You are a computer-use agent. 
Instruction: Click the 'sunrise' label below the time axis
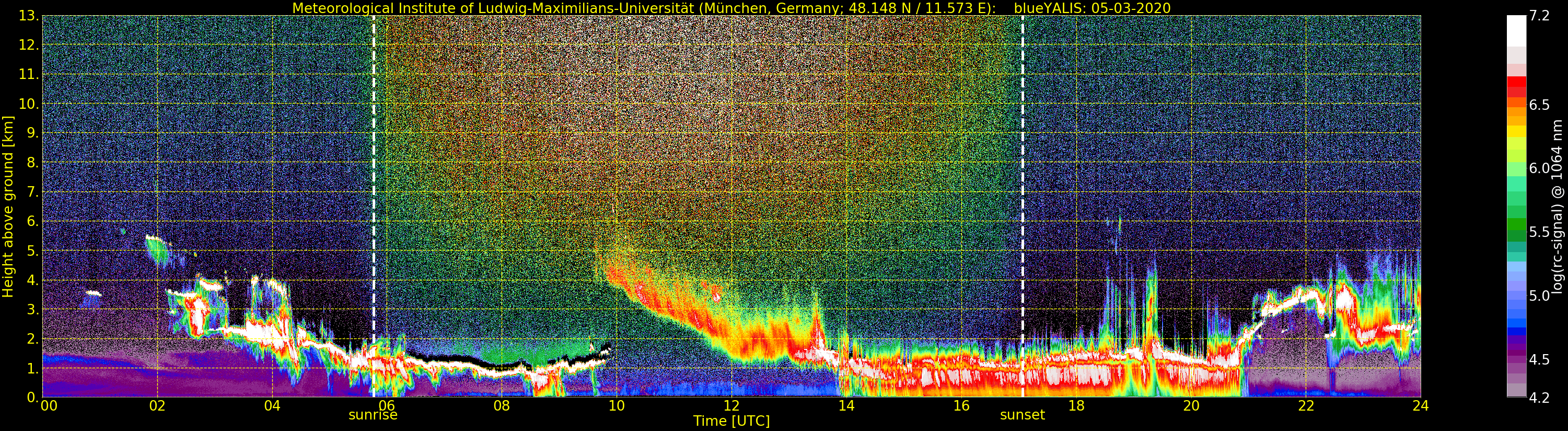pos(373,415)
